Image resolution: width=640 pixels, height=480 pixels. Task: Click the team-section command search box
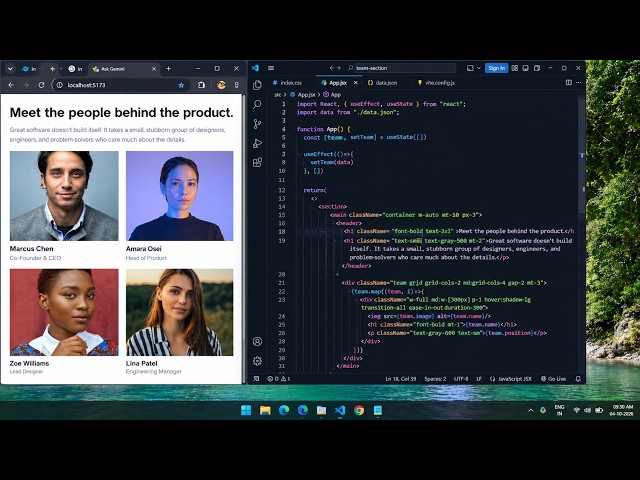tap(401, 68)
